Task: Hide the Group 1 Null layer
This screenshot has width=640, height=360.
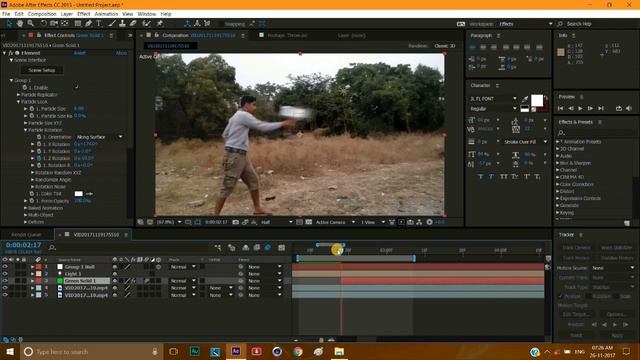Action: (x=5, y=267)
